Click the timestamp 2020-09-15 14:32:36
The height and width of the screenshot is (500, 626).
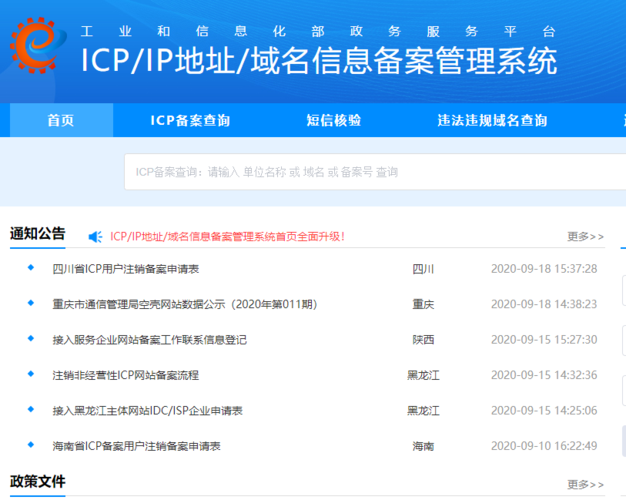[544, 375]
